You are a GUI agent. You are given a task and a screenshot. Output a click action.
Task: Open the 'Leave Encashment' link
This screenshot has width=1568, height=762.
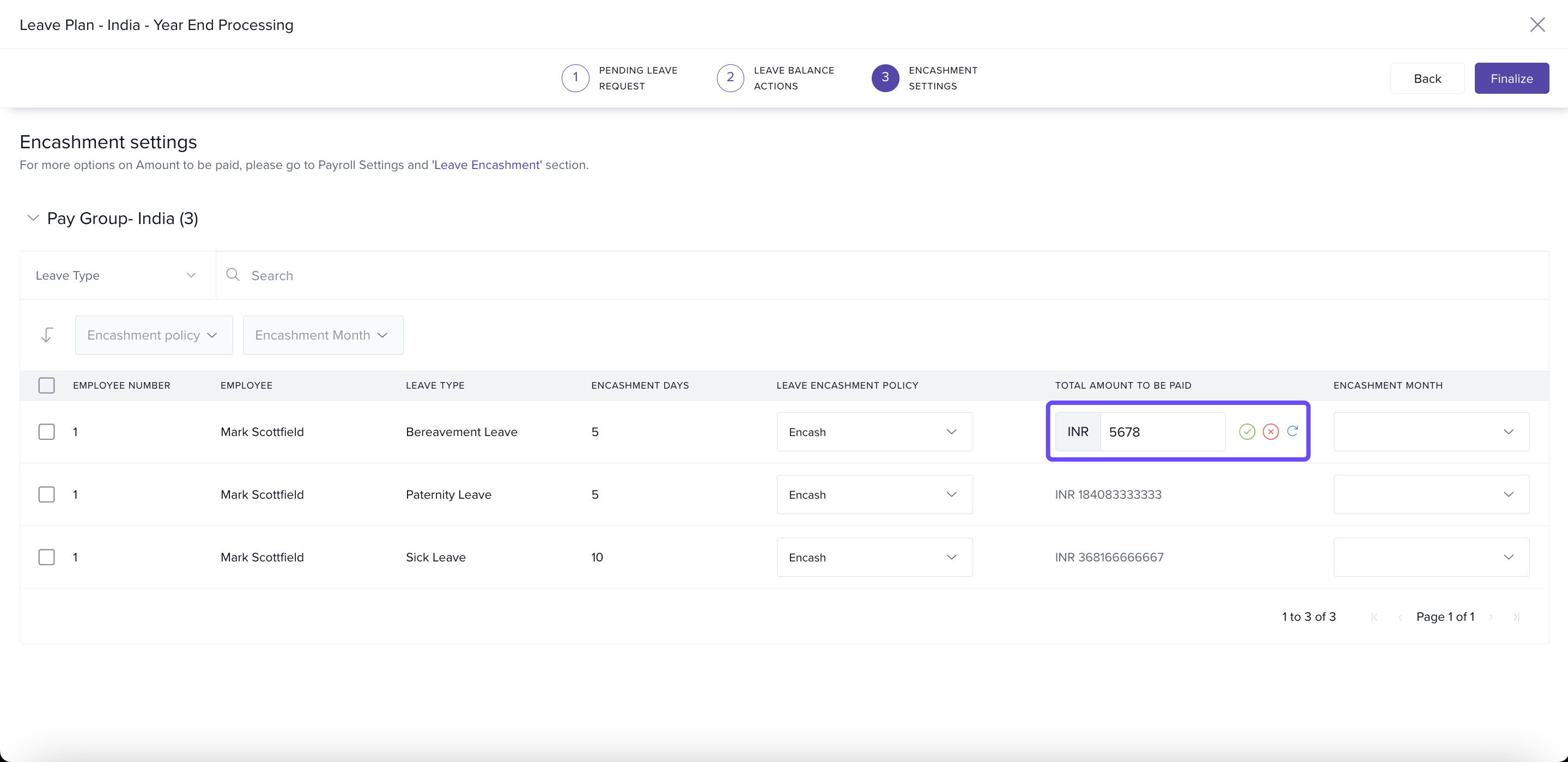[x=487, y=165]
